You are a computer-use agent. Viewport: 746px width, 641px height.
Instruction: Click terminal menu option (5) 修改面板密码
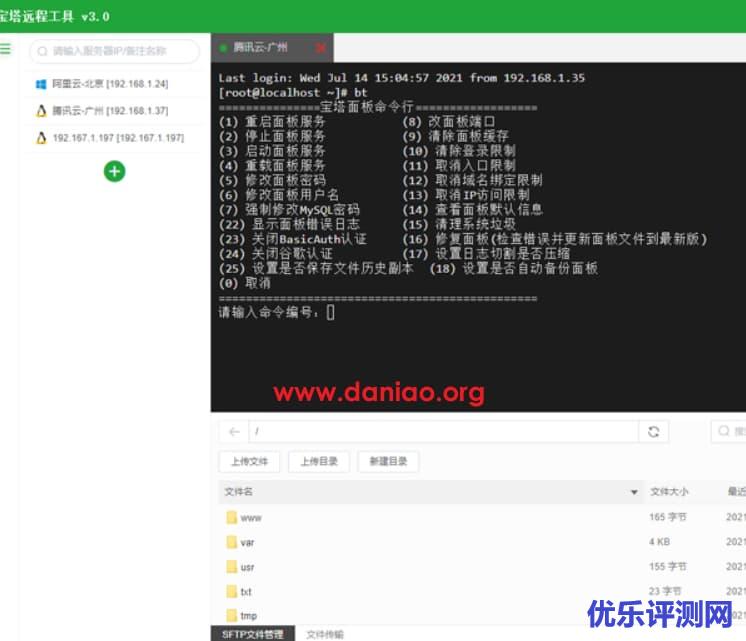click(x=272, y=180)
